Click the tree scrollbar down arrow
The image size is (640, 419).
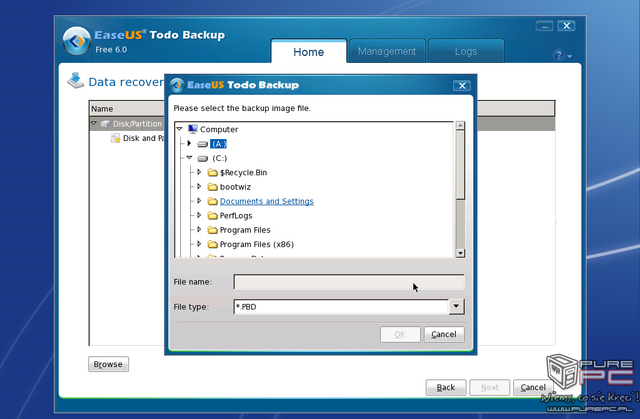(x=460, y=253)
